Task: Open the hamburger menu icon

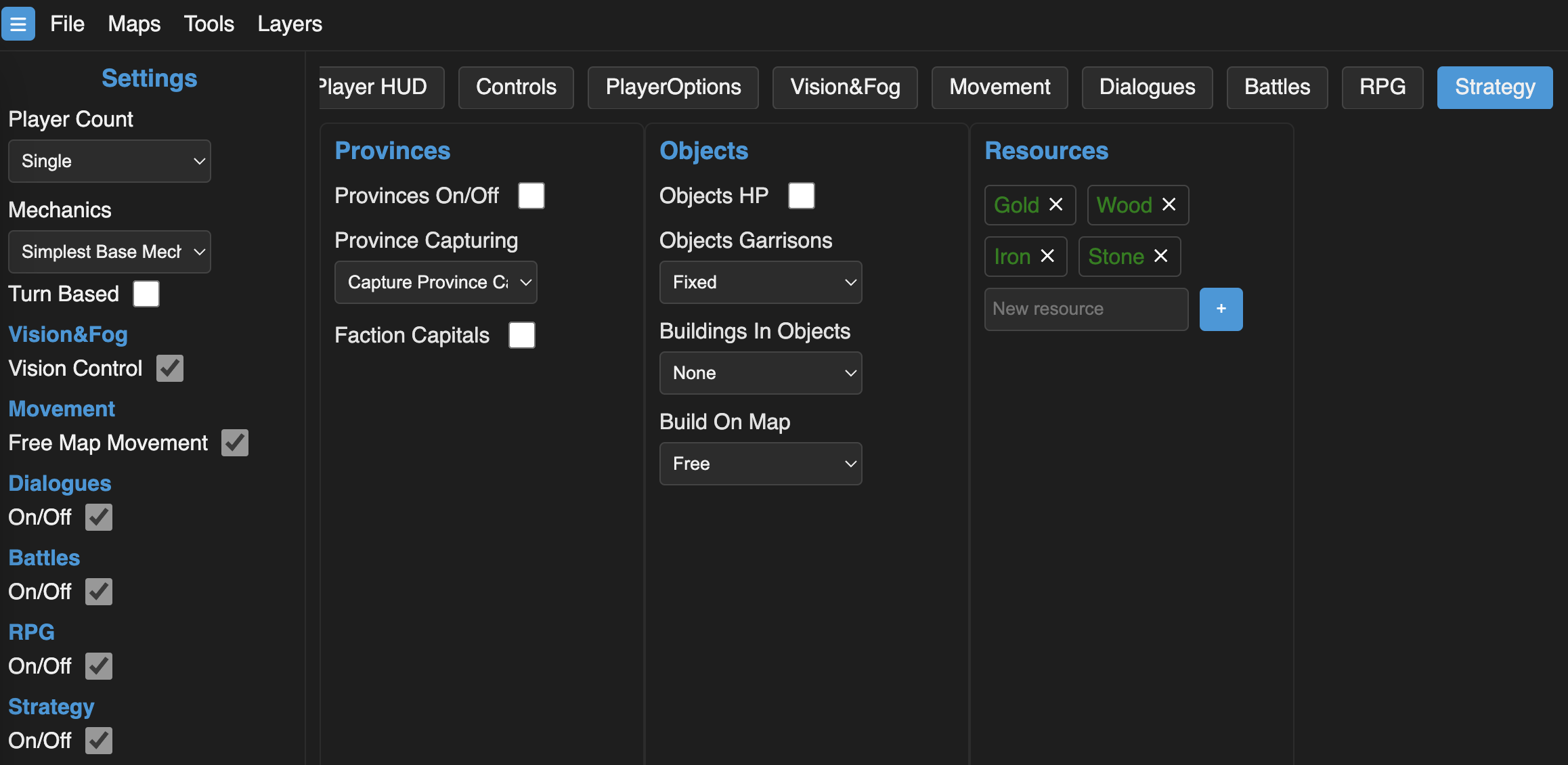Action: click(x=18, y=24)
